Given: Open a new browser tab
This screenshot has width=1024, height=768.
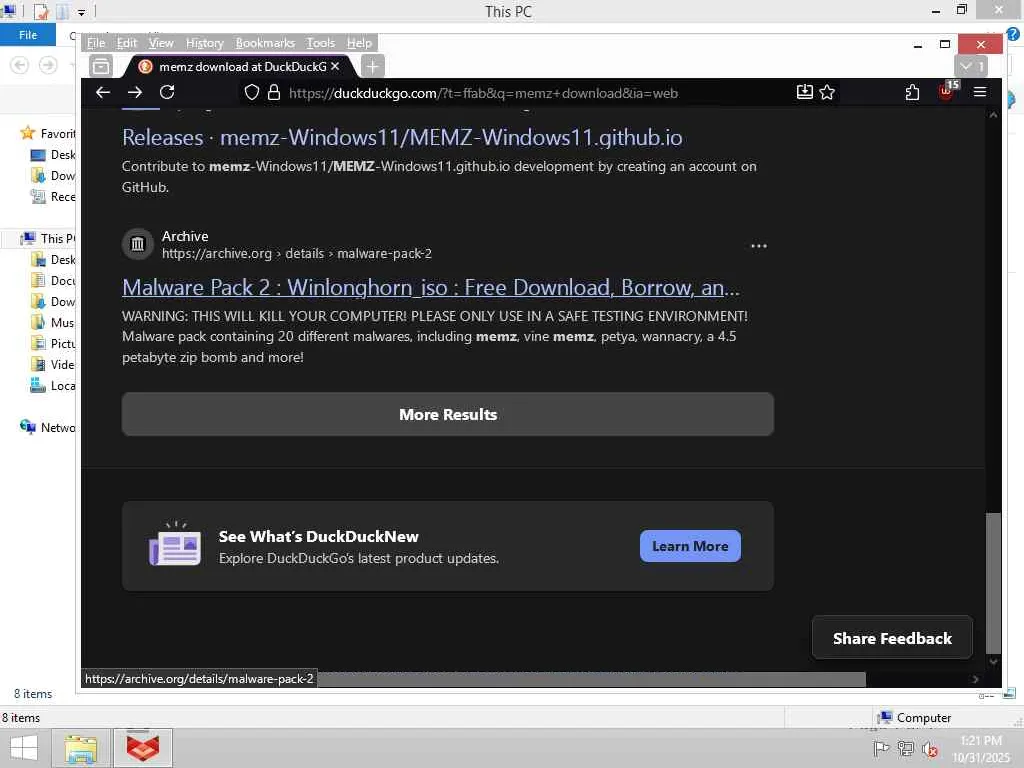Looking at the screenshot, I should coord(372,67).
